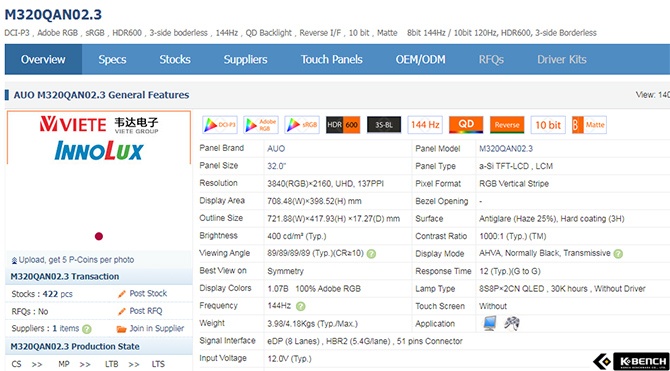Click the Matte surface badge

click(589, 125)
